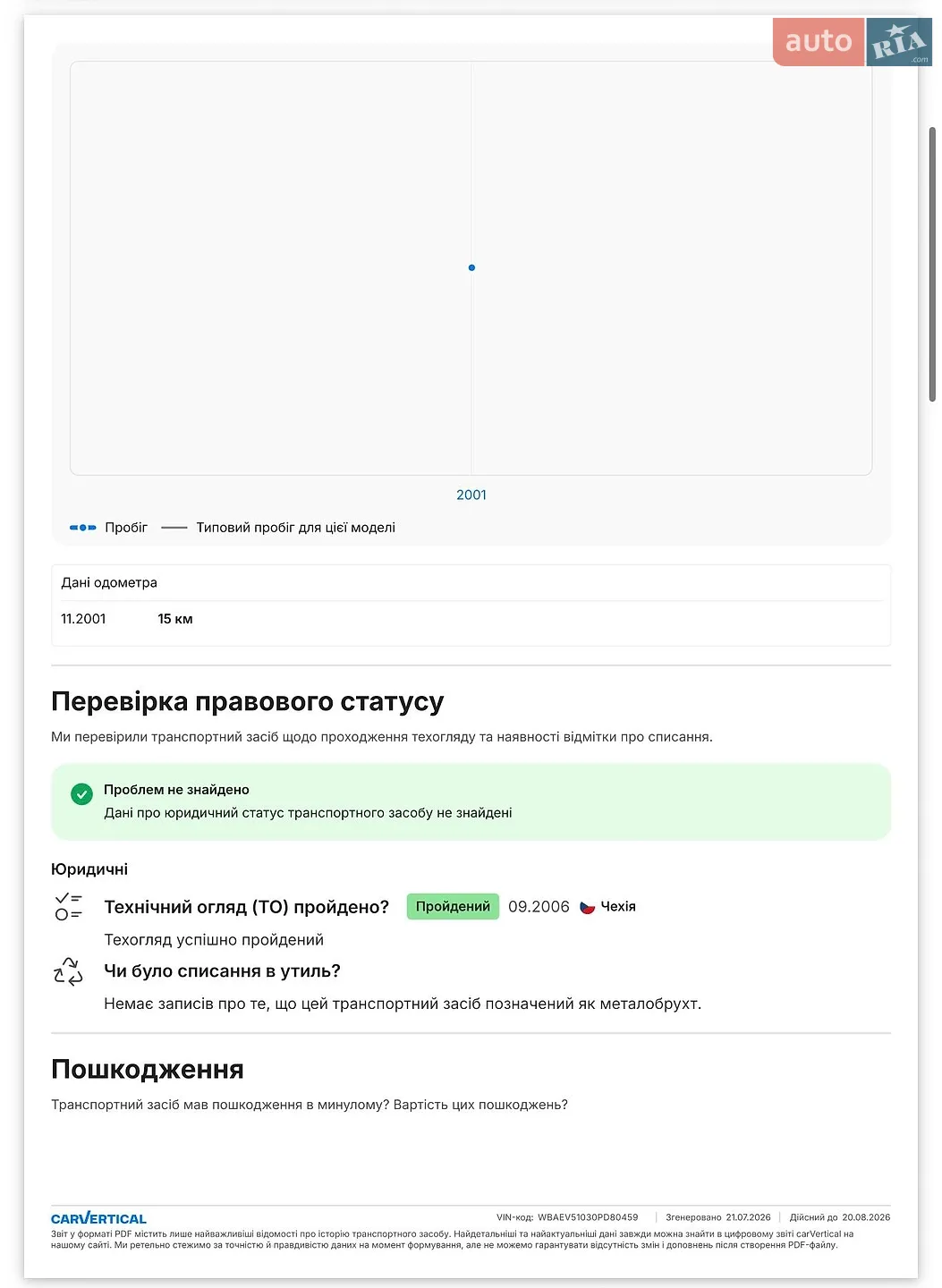The height and width of the screenshot is (1288, 942).
Task: Click the Пошкодження section heading
Action: coord(148,1069)
